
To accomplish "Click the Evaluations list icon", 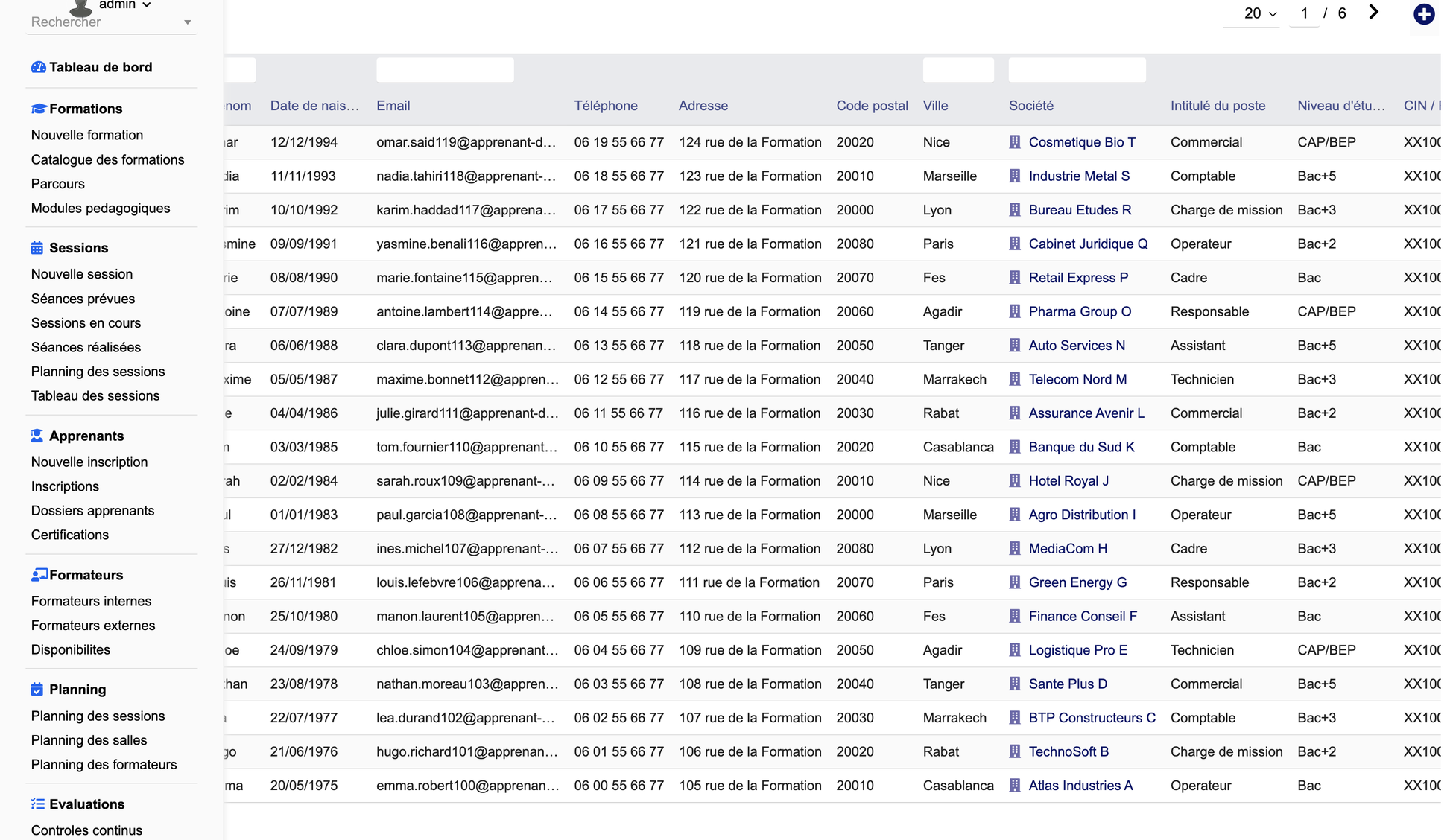I will coord(38,804).
